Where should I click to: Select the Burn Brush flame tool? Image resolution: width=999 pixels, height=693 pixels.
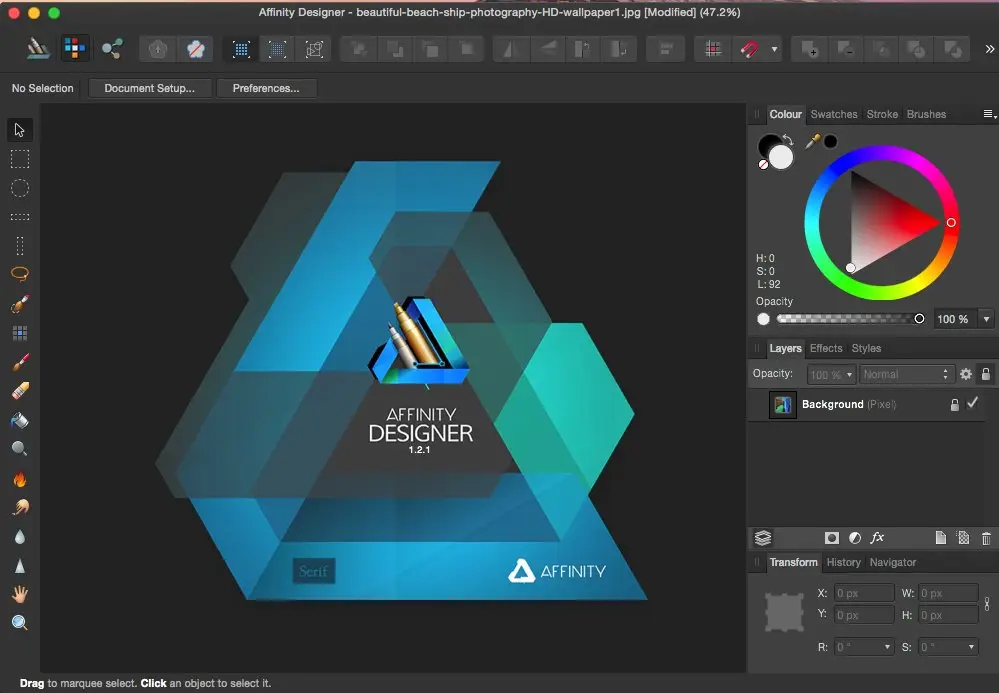pos(20,478)
